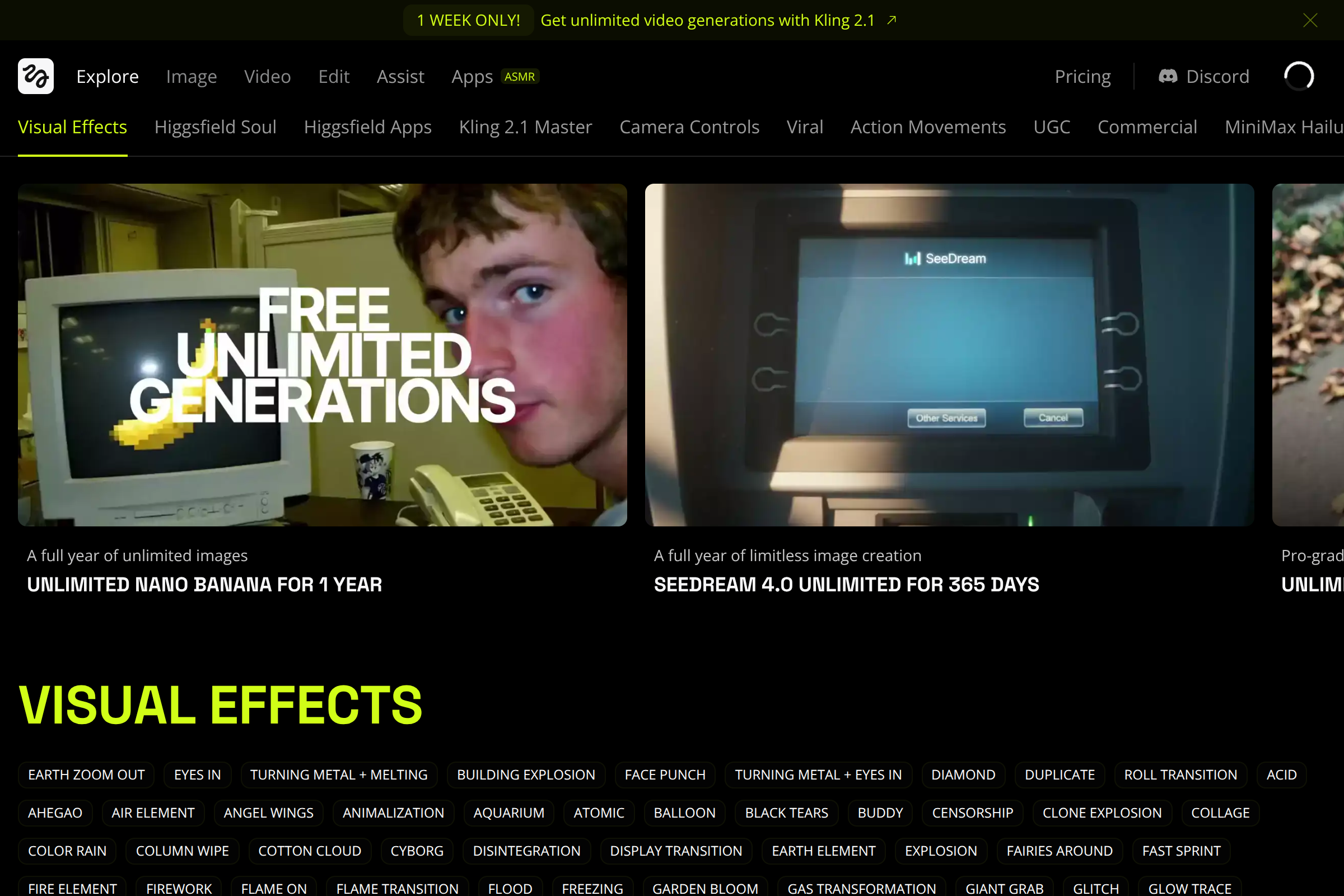Click the ASMR badge next to Apps

[520, 77]
